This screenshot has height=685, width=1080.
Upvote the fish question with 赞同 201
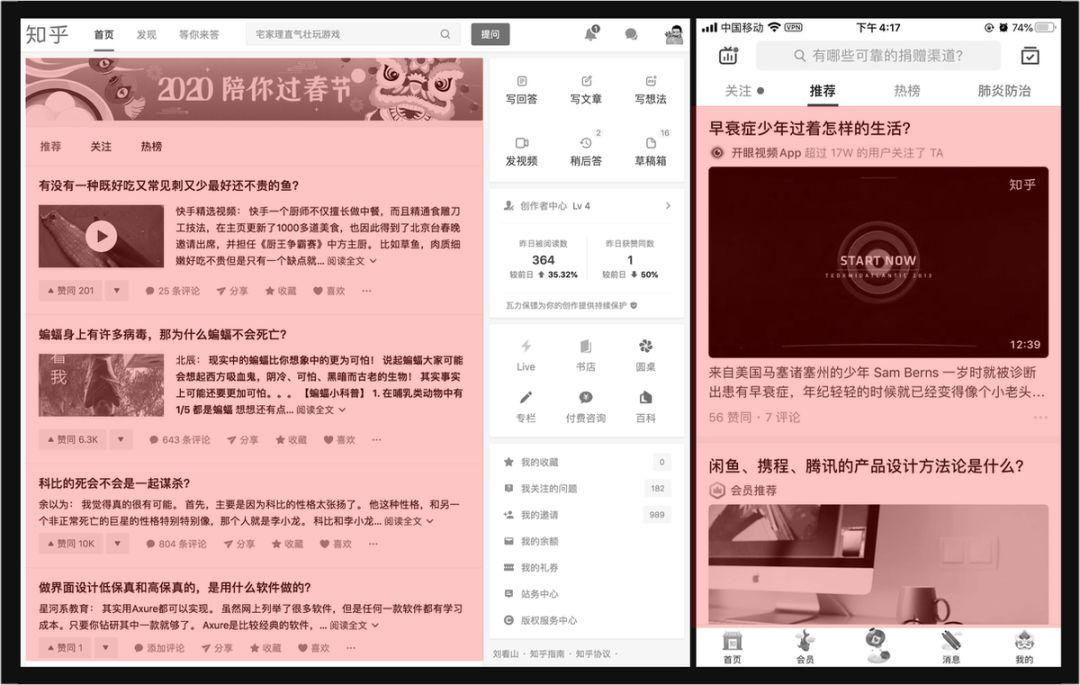pos(70,291)
